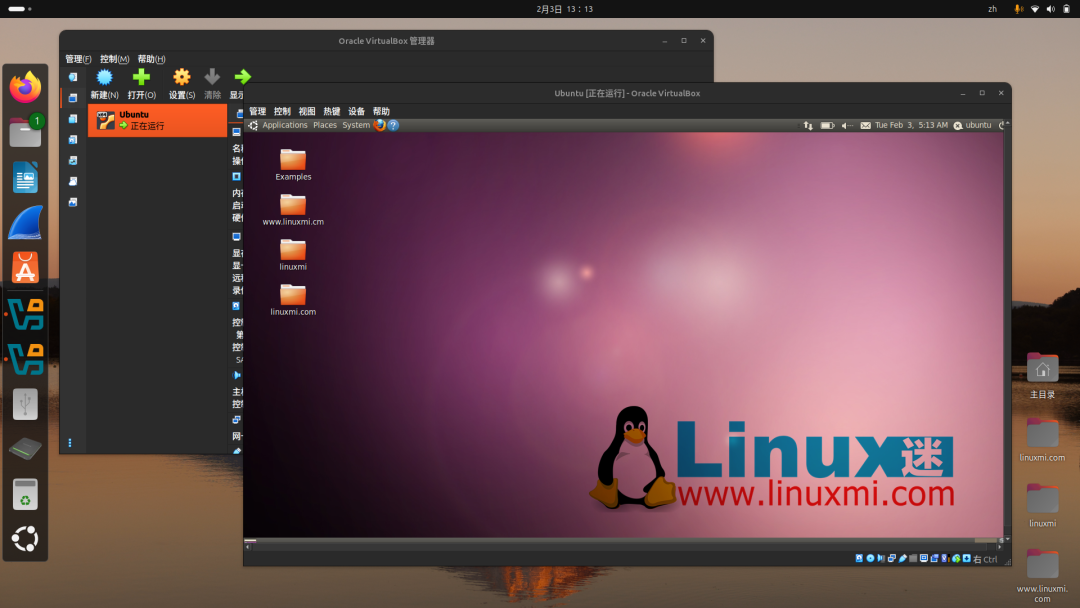The width and height of the screenshot is (1080, 608).
Task: Click the optical disc icon in VM status bar
Action: (871, 558)
